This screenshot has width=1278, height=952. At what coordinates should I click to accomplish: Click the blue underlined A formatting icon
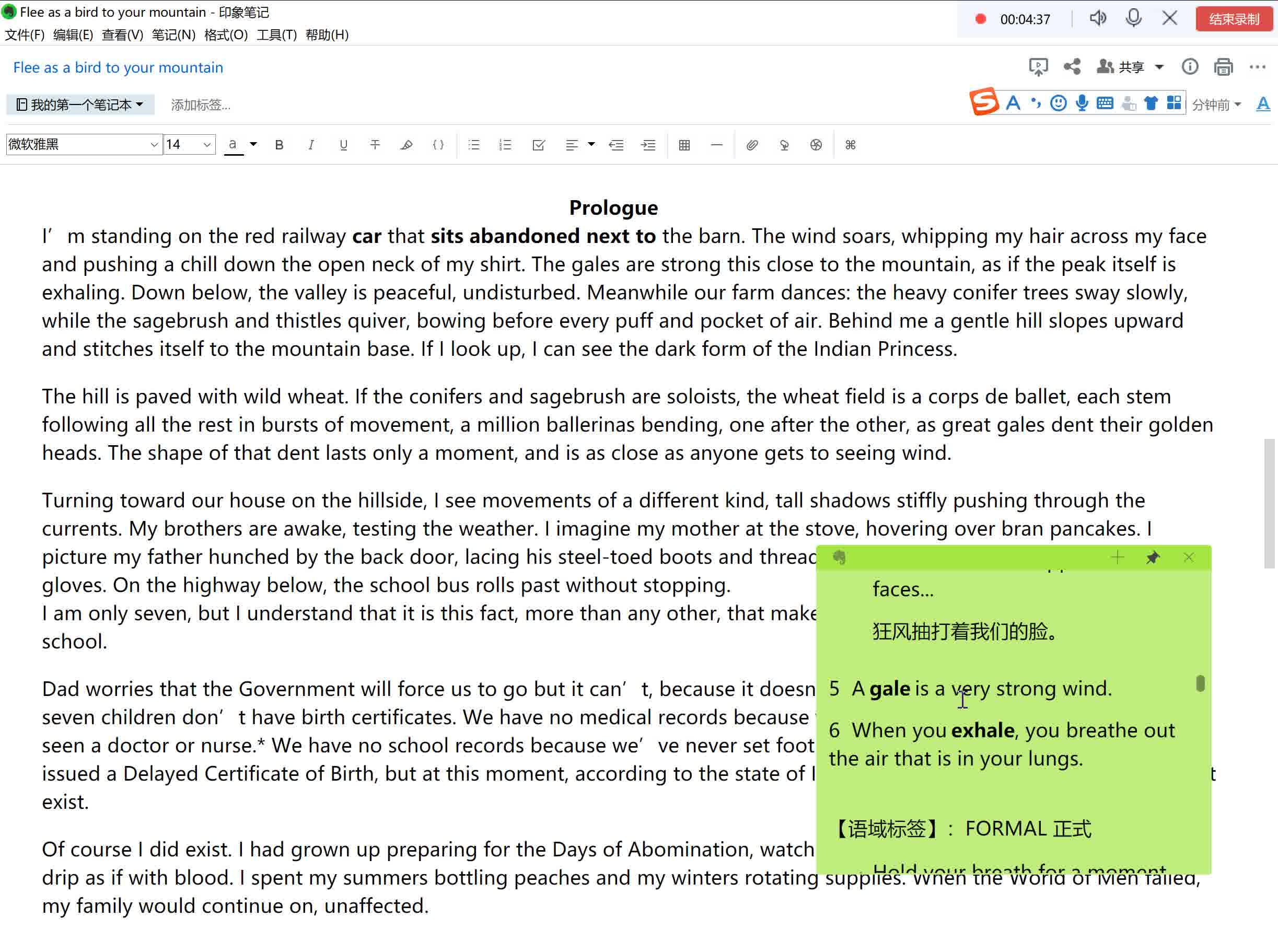click(1263, 104)
